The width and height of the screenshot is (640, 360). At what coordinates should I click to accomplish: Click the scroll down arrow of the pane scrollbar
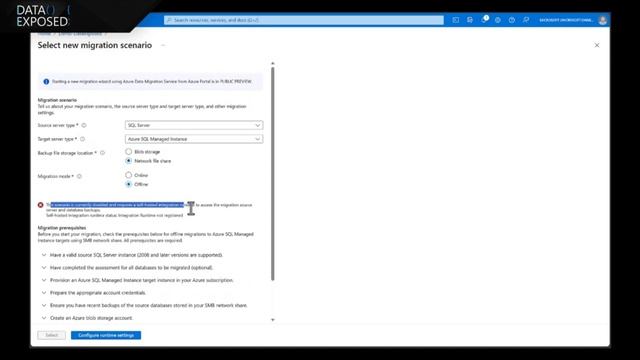pos(273,320)
